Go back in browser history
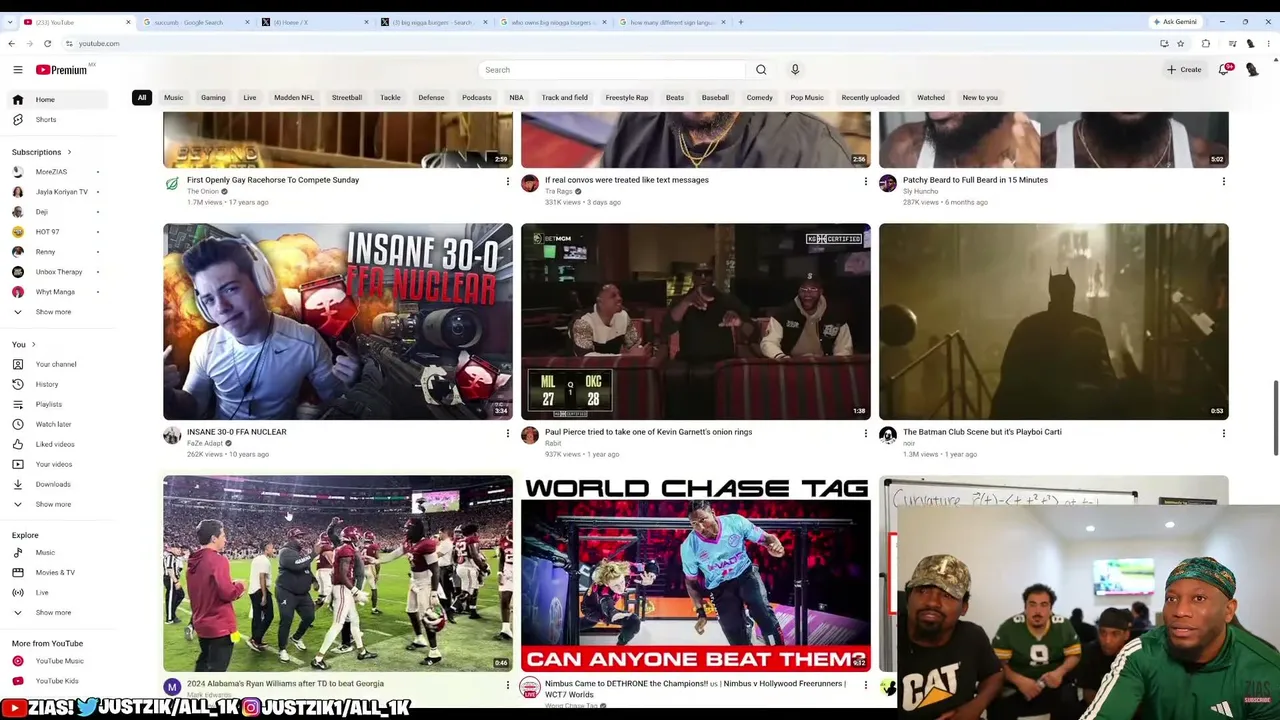The width and height of the screenshot is (1280, 720). pos(11,43)
